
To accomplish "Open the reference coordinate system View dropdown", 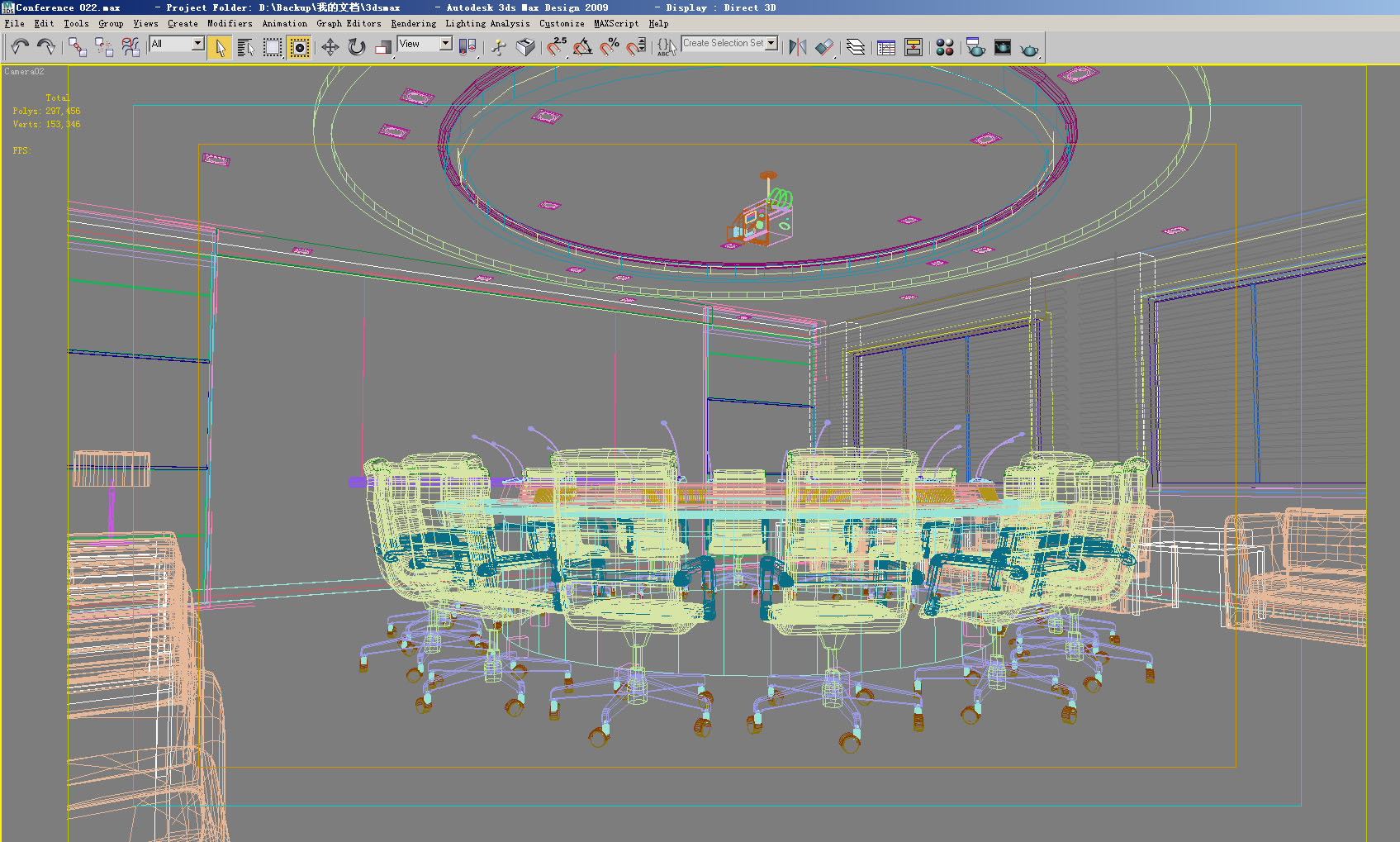I will point(425,44).
